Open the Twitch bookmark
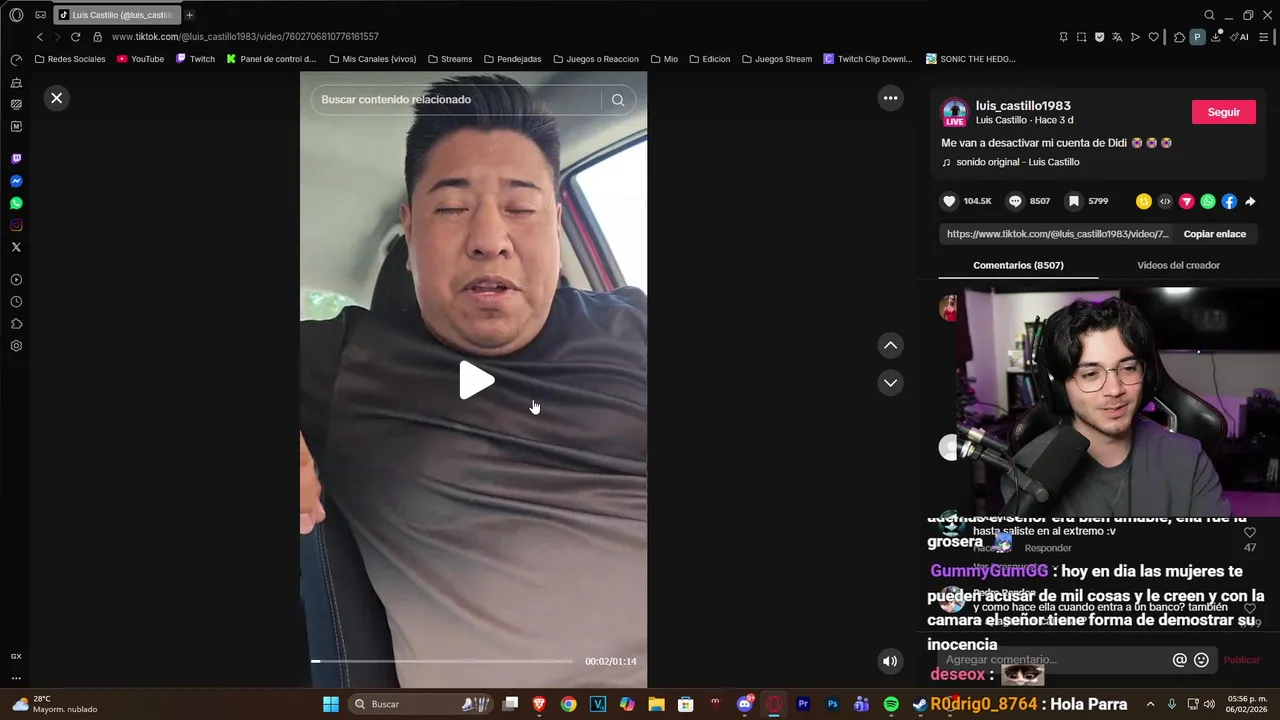1280x720 pixels. 196,59
